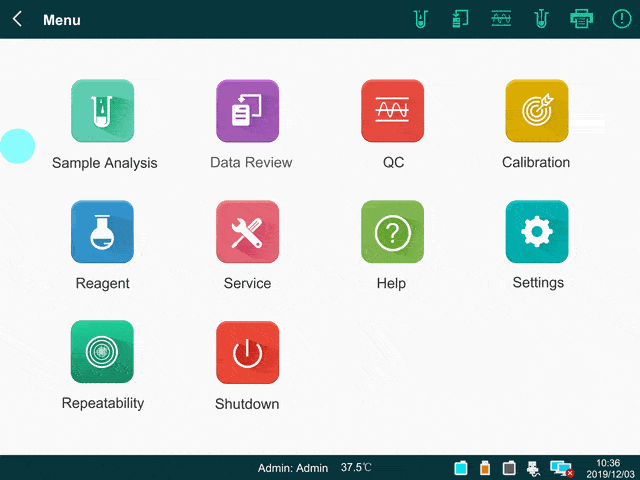Open the Help question mark tile

pos(392,232)
